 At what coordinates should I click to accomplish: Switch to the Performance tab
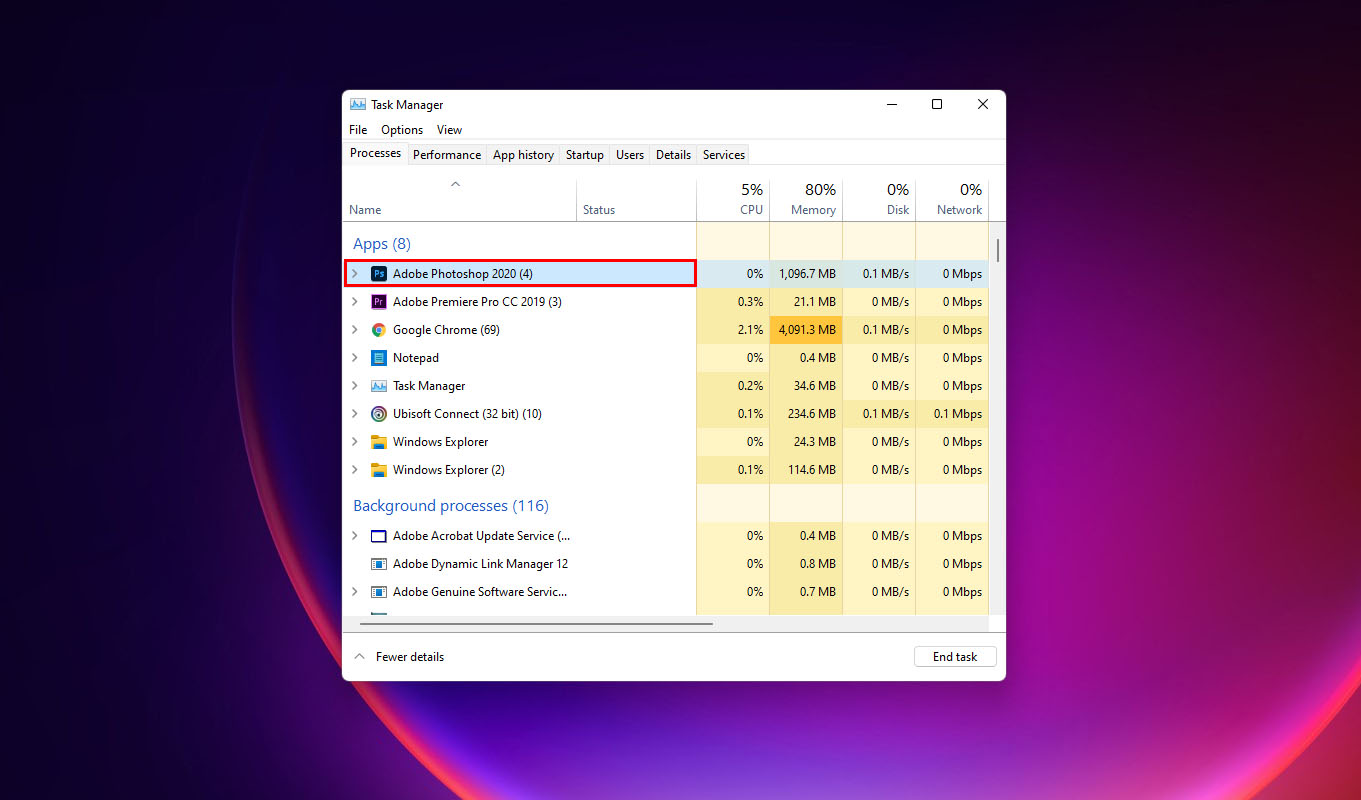pyautogui.click(x=447, y=154)
